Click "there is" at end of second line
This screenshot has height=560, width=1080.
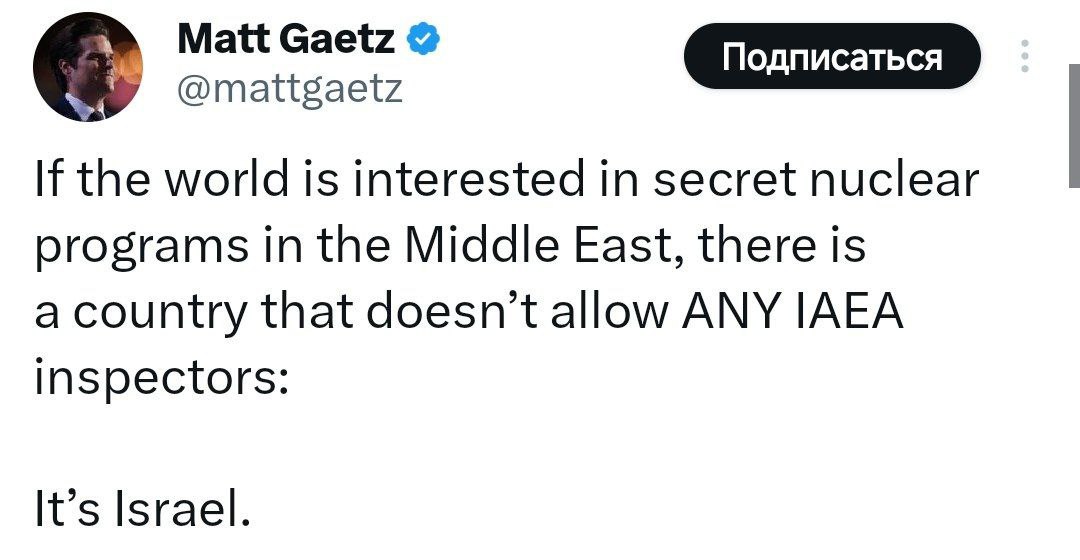click(x=782, y=247)
